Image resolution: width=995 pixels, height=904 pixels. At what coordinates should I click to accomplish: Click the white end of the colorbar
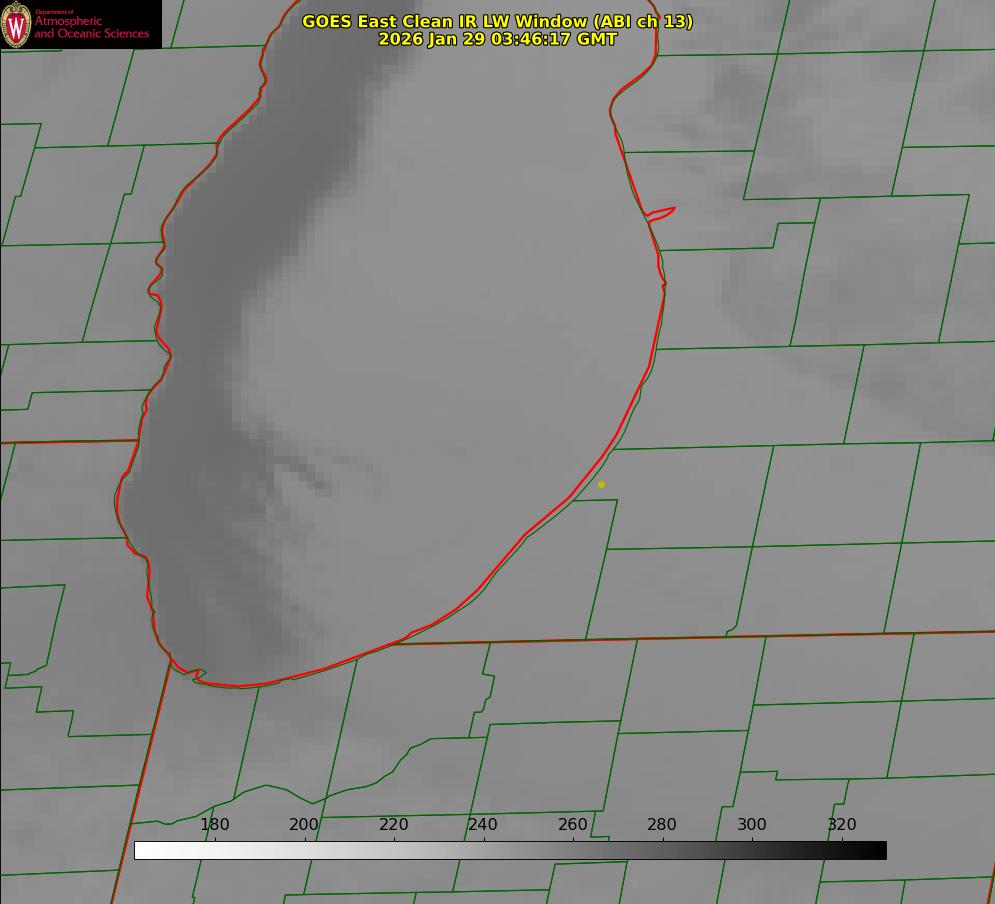142,851
